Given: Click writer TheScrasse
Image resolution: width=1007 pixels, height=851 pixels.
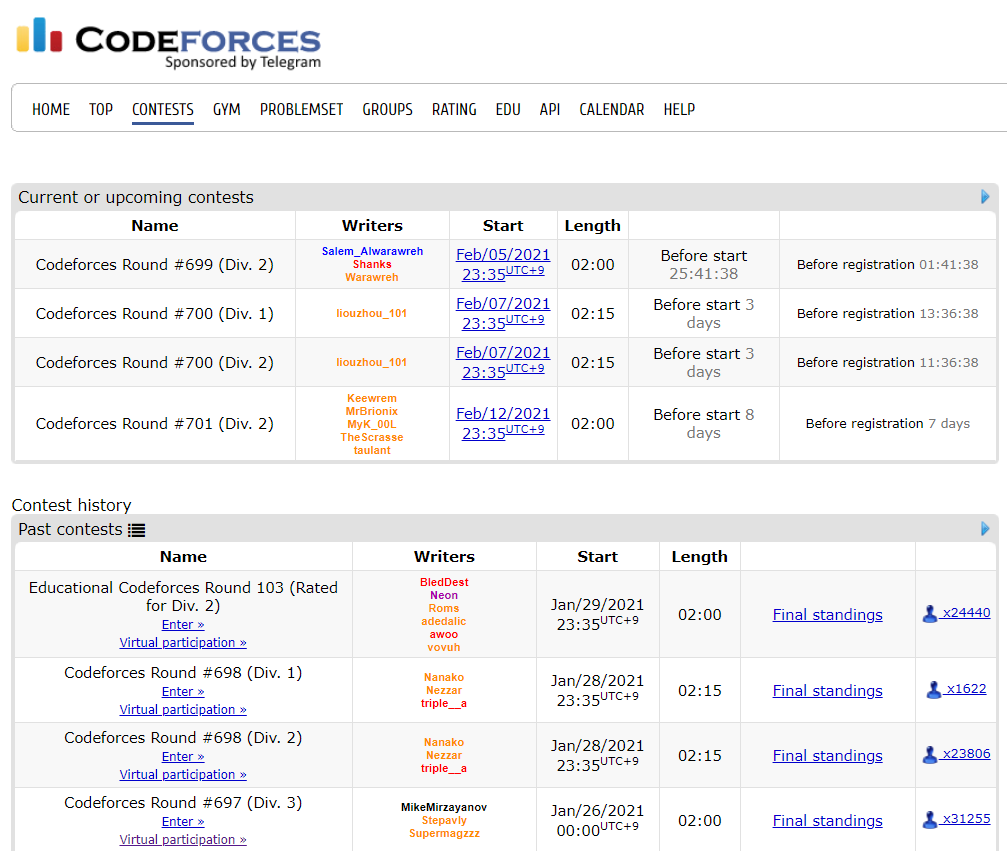Looking at the screenshot, I should point(372,437).
